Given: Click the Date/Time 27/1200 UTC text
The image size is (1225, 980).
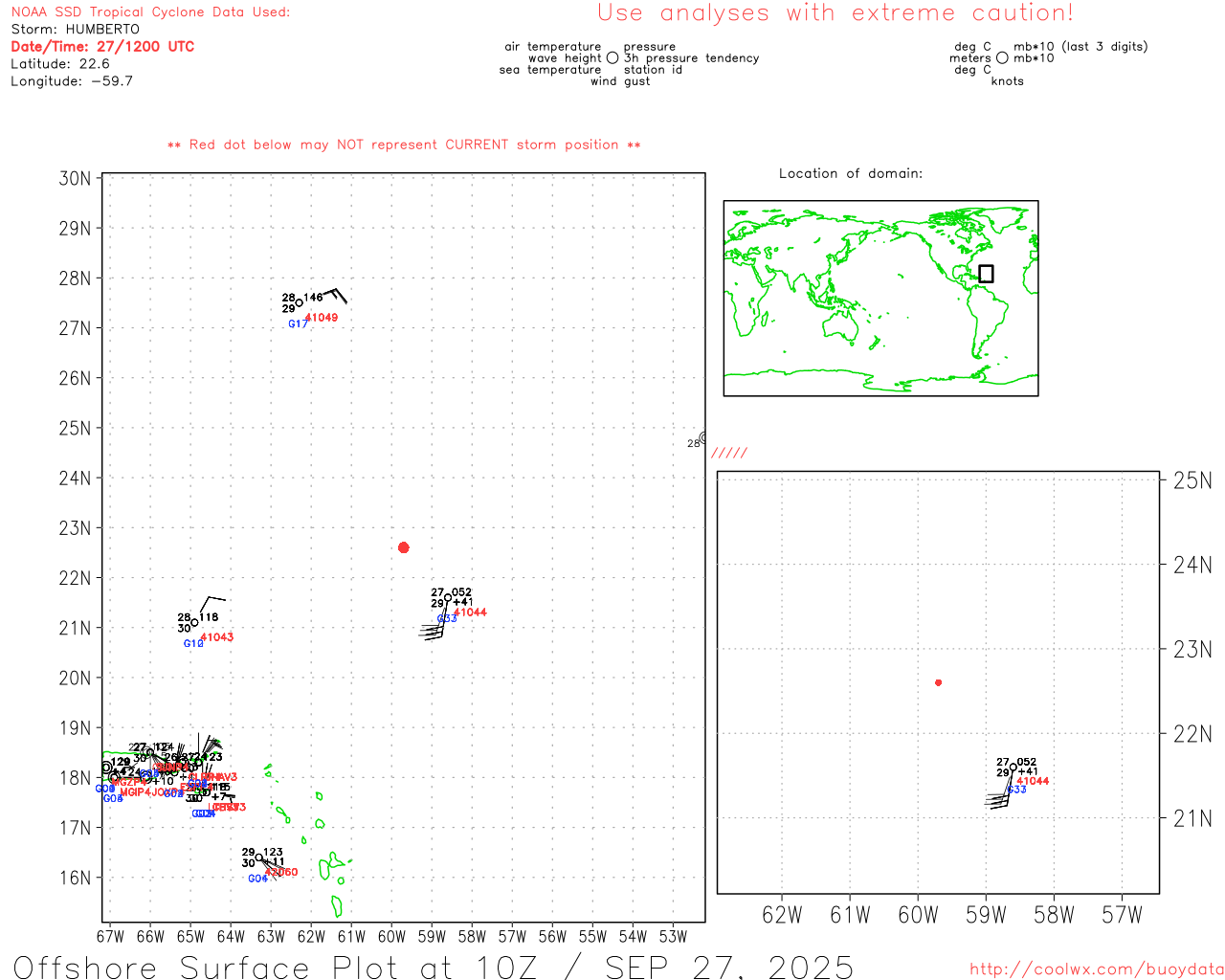Looking at the screenshot, I should tap(102, 46).
